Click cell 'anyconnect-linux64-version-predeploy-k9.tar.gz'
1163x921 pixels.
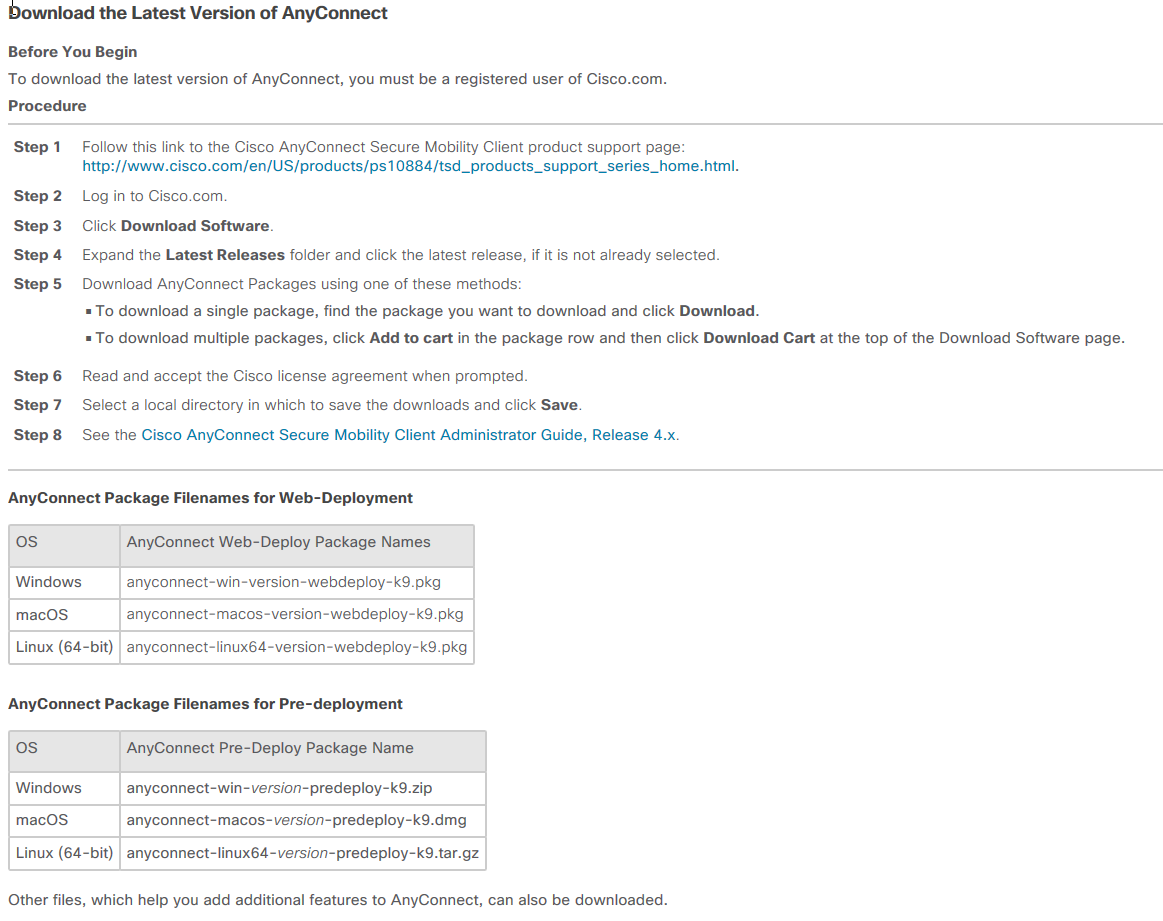pos(303,853)
